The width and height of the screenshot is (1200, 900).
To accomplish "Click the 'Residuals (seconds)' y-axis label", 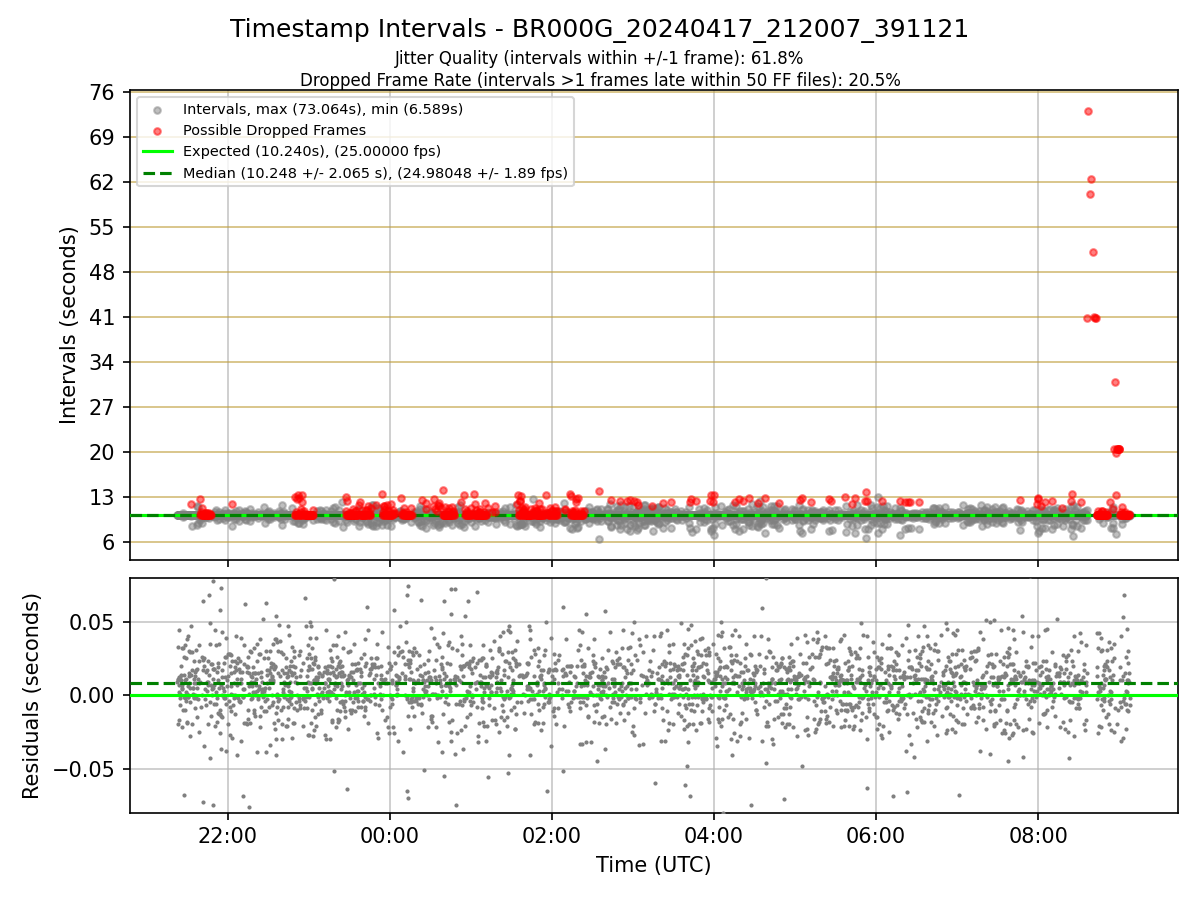I will pyautogui.click(x=32, y=696).
